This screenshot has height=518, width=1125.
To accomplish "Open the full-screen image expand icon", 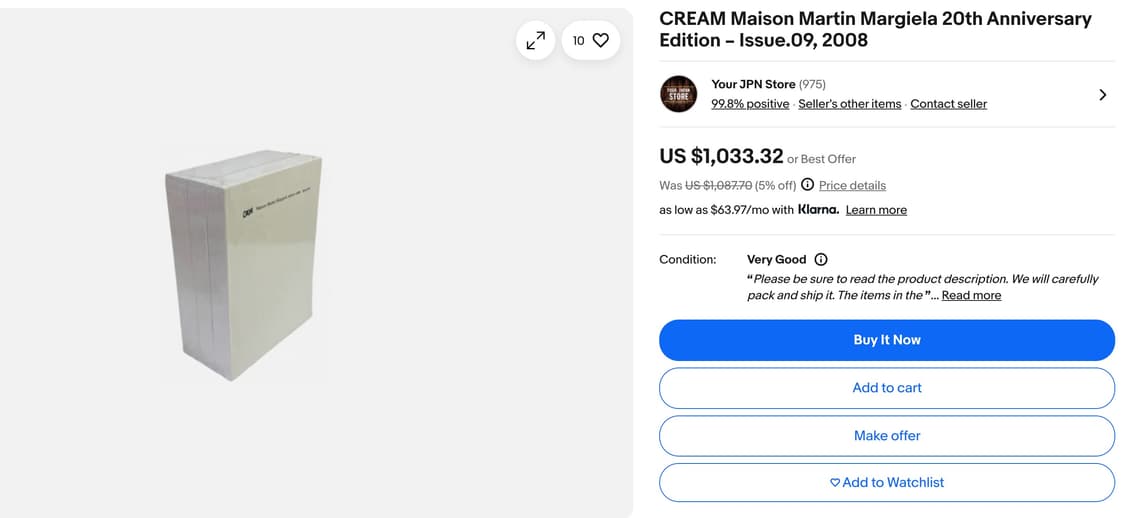I will click(x=536, y=40).
